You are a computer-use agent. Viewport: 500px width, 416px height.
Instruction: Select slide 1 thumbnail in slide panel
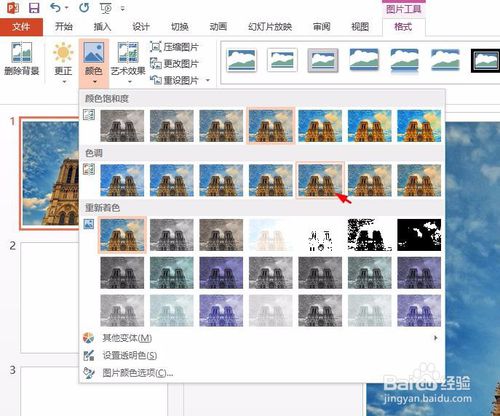(50, 173)
